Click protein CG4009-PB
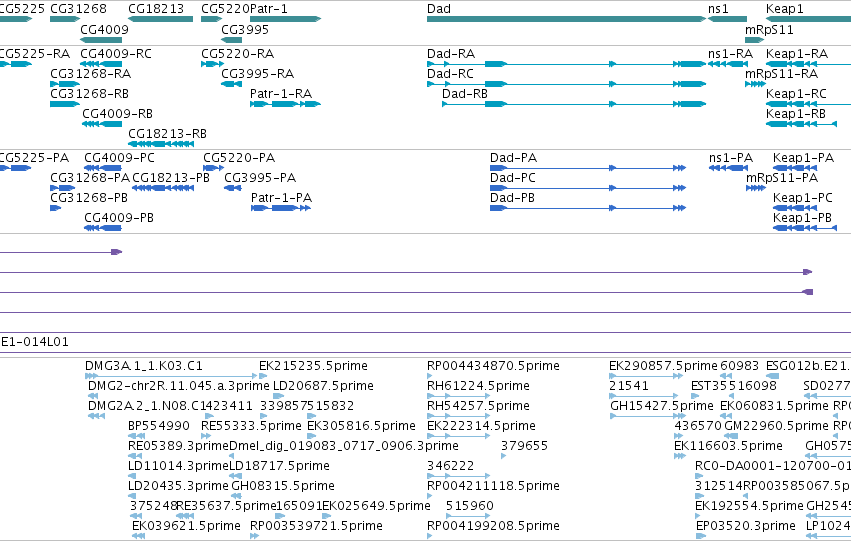Screen dimensions: 851x541 pos(103,228)
